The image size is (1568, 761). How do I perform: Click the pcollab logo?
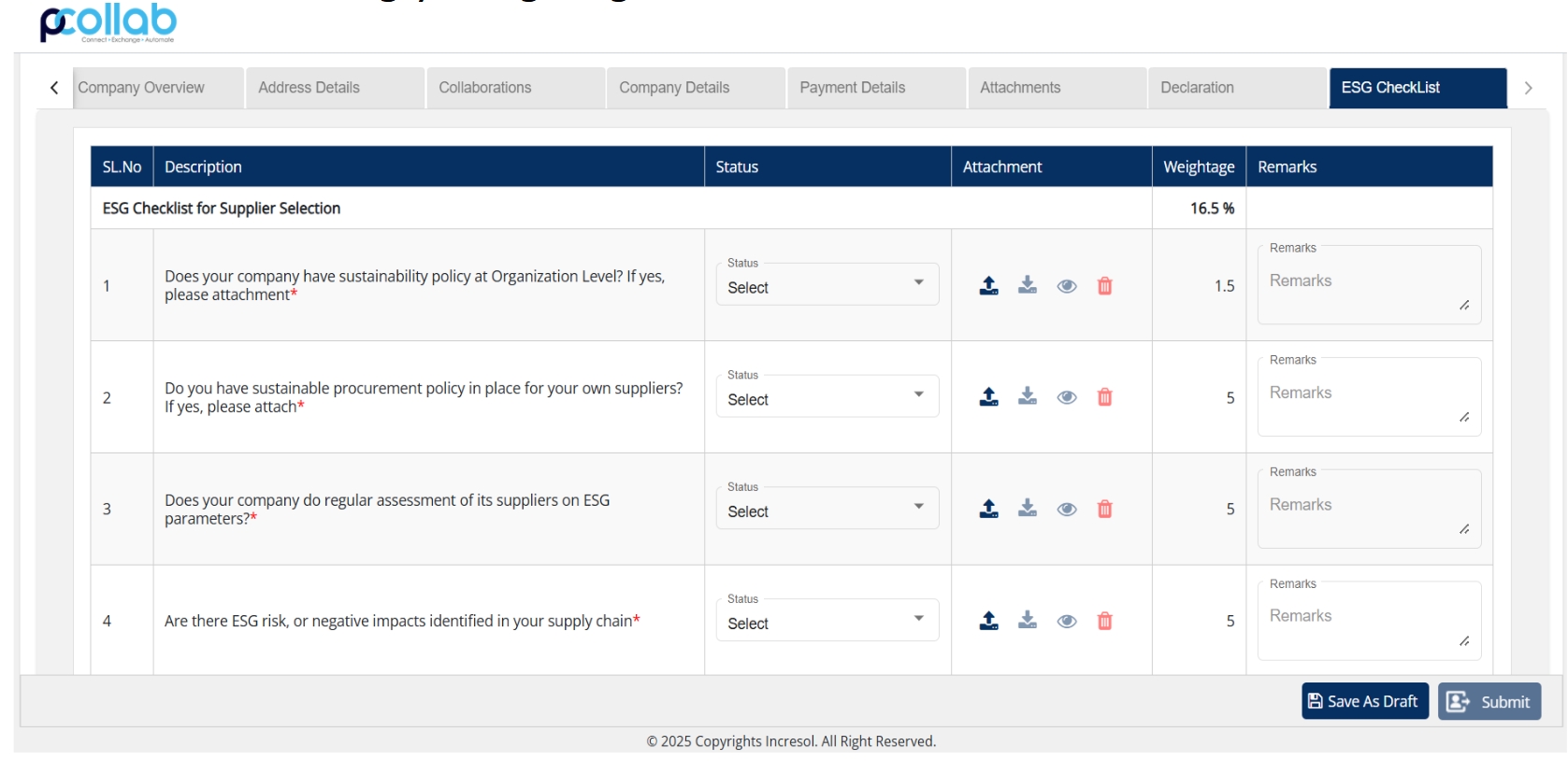108,22
